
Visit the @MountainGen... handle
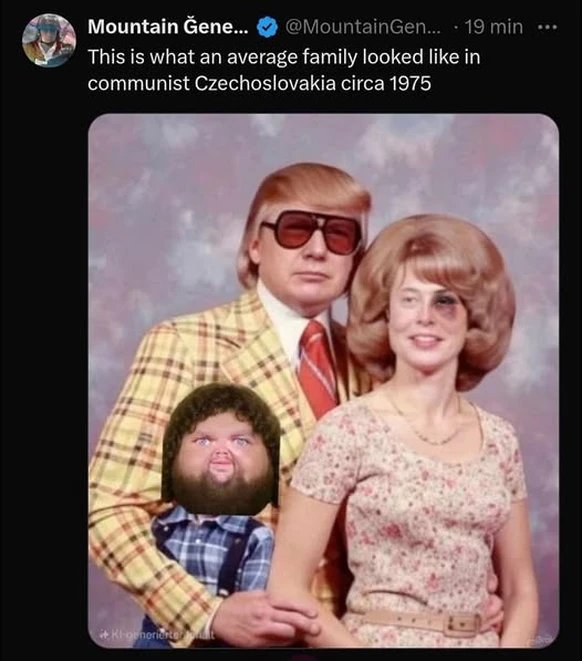point(363,27)
